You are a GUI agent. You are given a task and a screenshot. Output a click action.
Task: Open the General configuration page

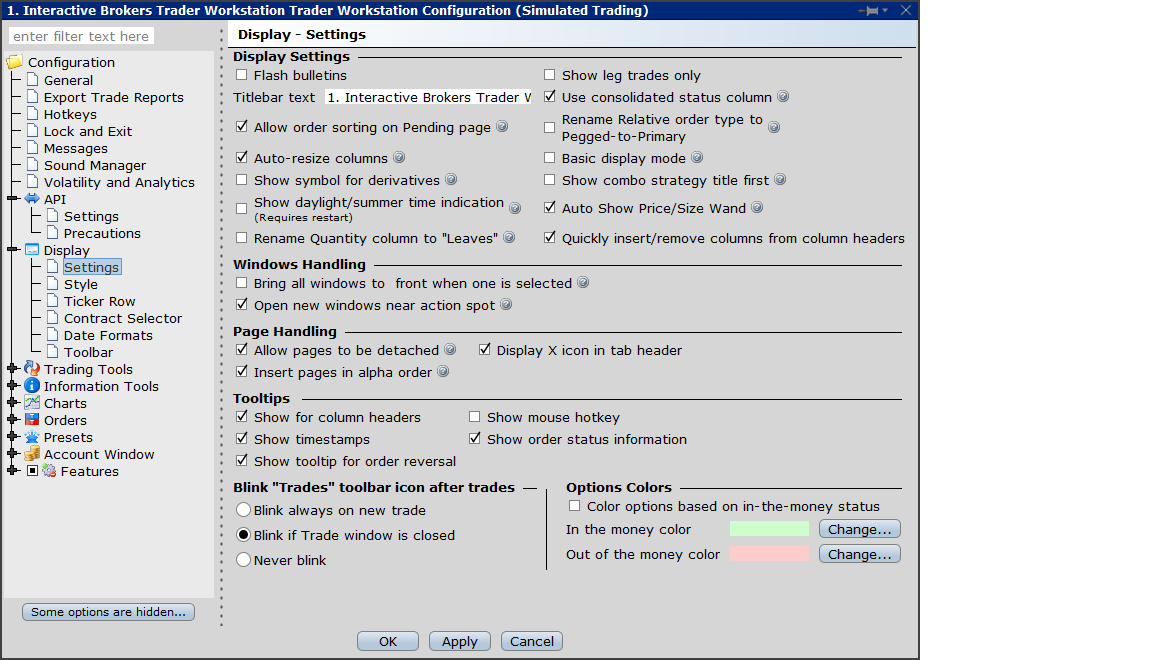click(68, 80)
